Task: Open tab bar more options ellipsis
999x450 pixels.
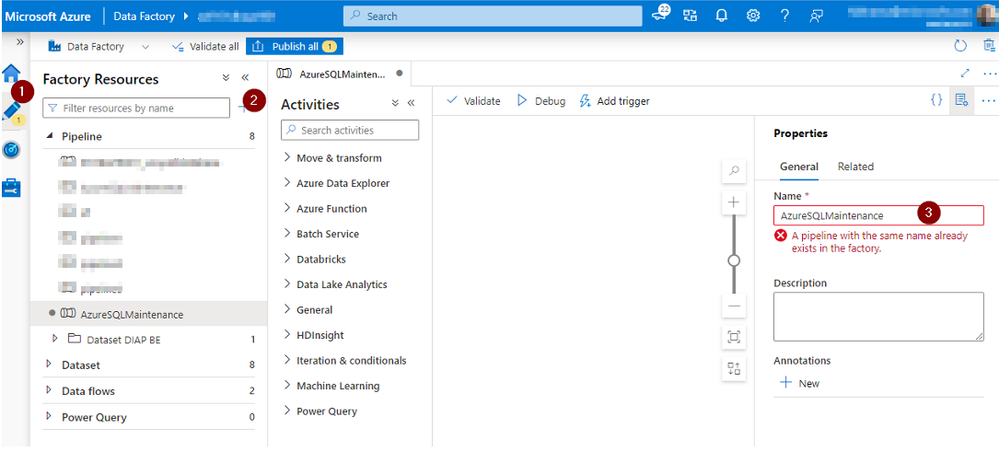Action: [989, 73]
